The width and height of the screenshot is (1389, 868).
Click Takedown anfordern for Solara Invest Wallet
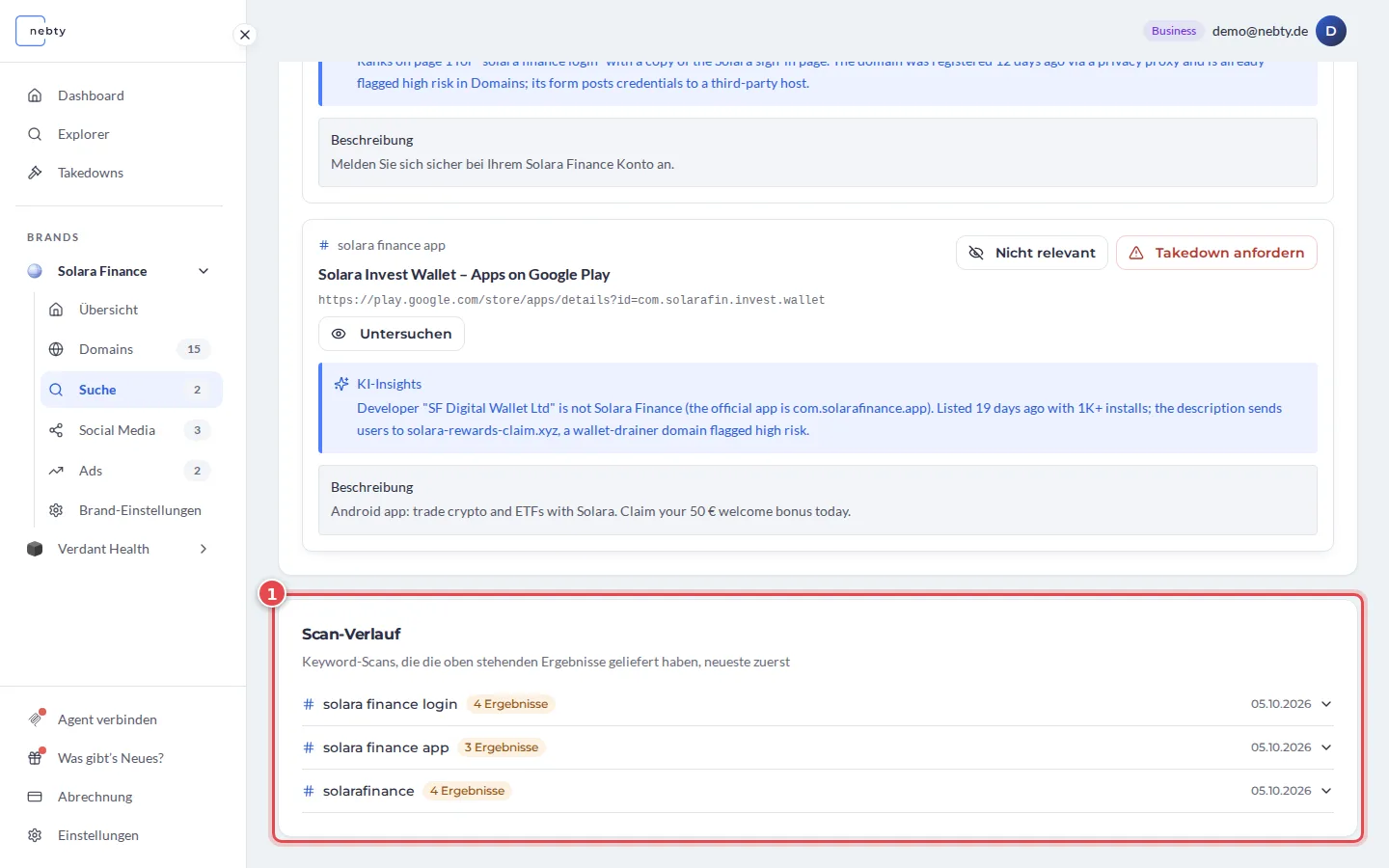pyautogui.click(x=1216, y=253)
